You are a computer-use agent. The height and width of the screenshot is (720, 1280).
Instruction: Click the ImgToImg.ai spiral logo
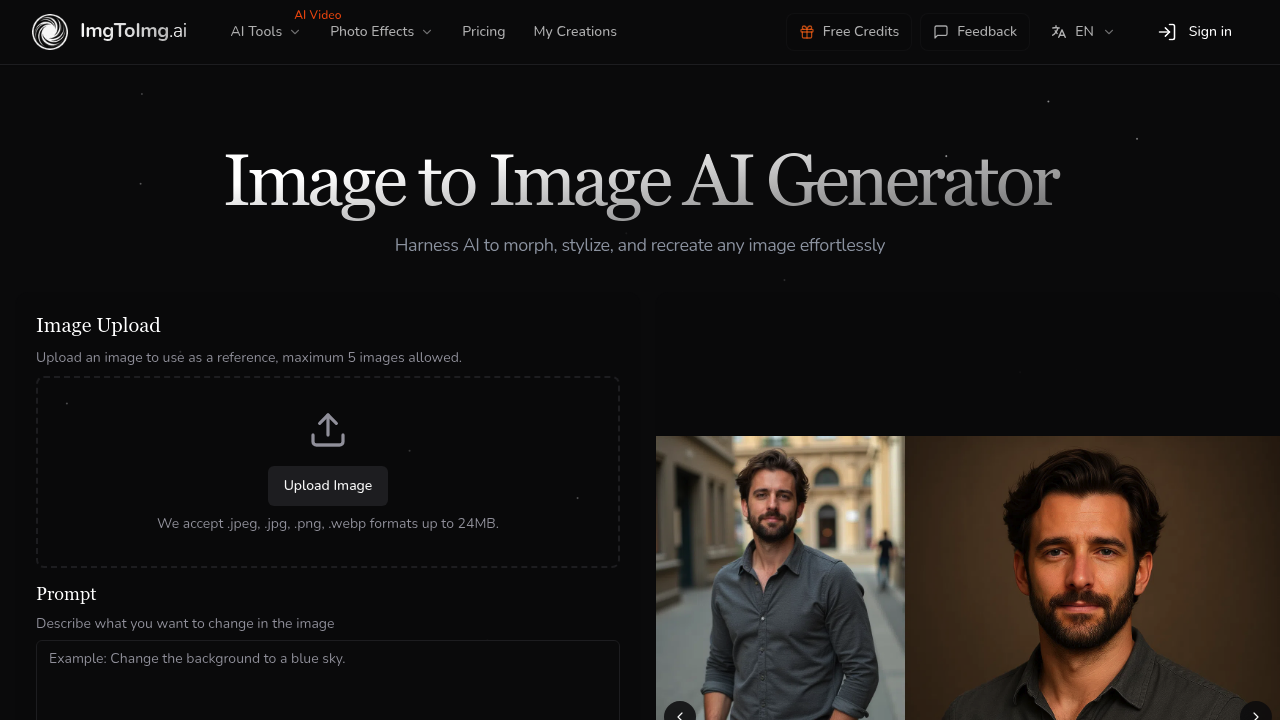coord(48,31)
